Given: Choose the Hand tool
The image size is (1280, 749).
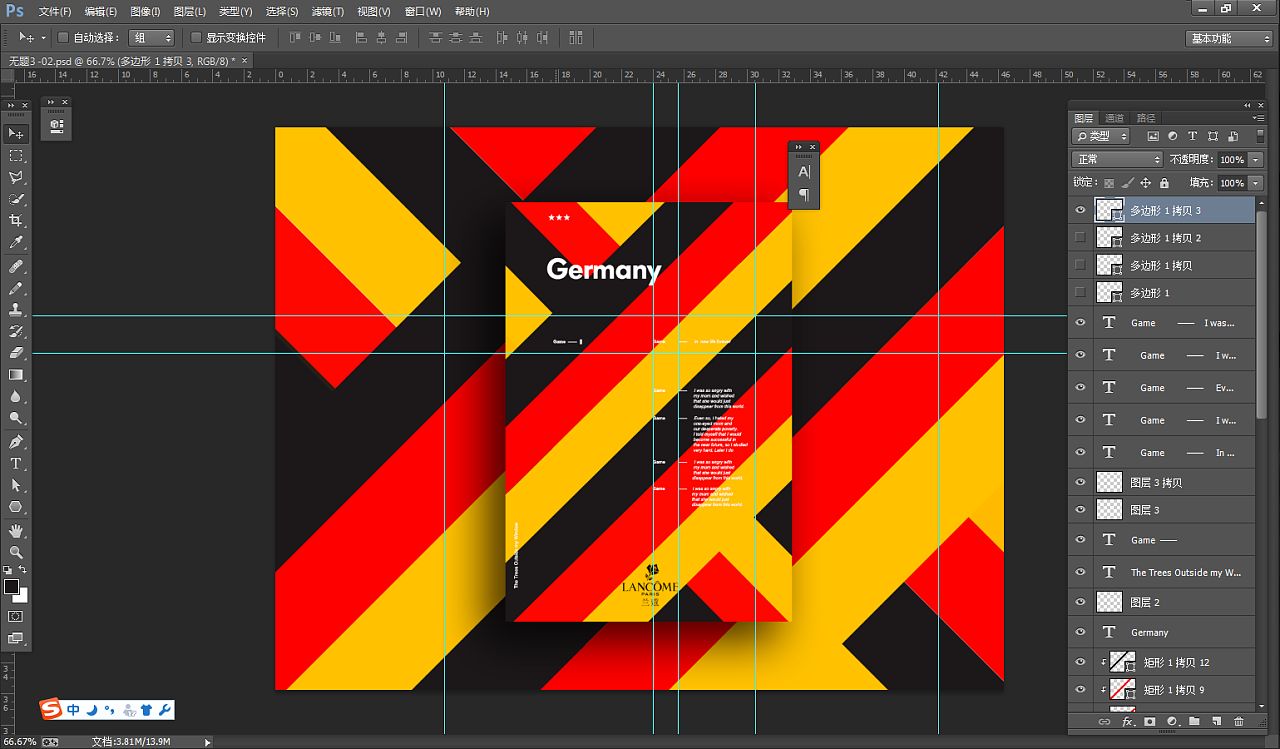Looking at the screenshot, I should [16, 530].
